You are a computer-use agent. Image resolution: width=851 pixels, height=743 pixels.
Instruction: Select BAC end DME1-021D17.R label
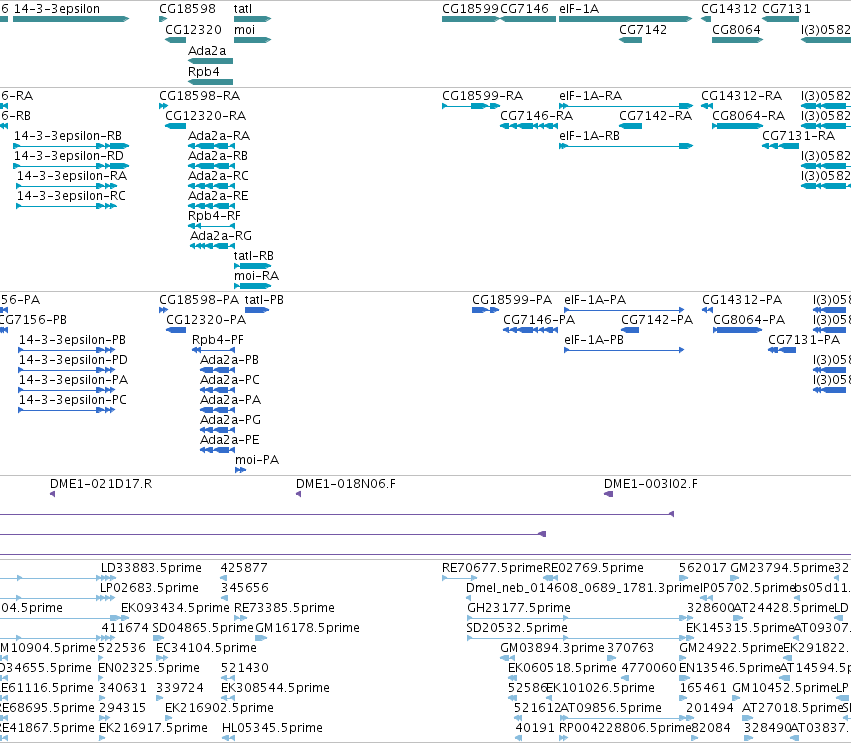[101, 484]
